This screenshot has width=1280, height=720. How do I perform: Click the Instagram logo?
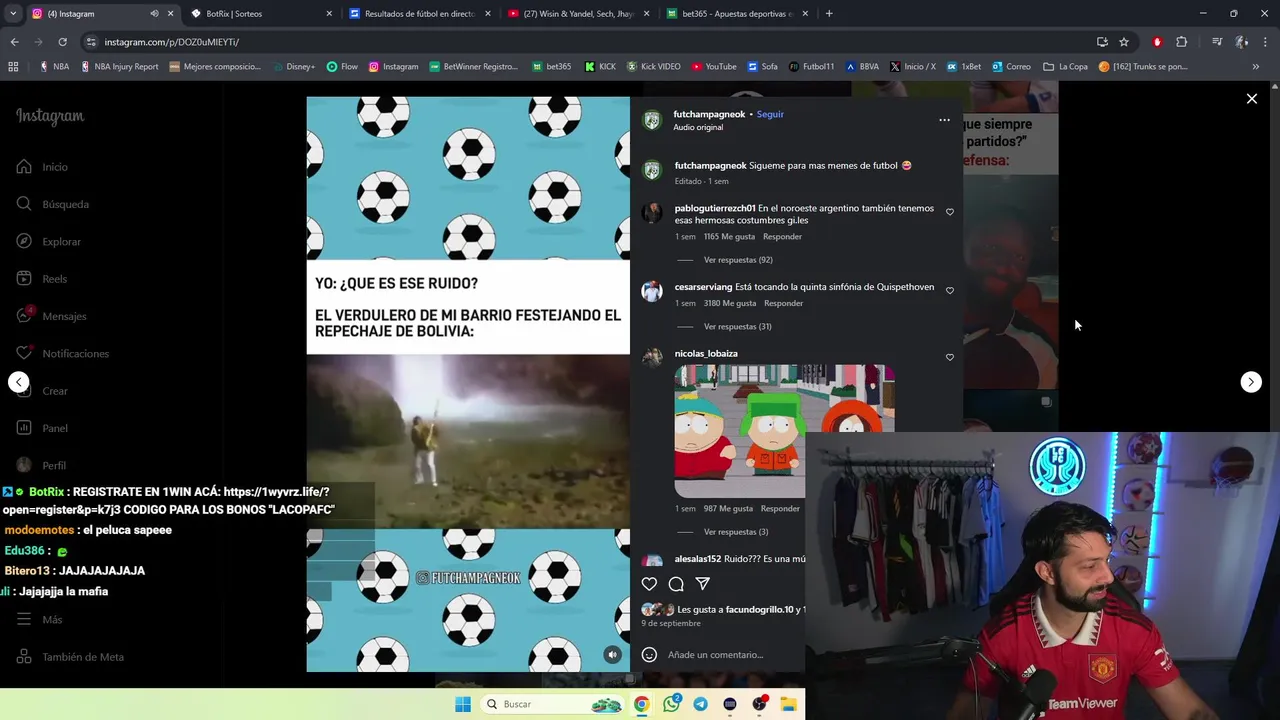(50, 116)
